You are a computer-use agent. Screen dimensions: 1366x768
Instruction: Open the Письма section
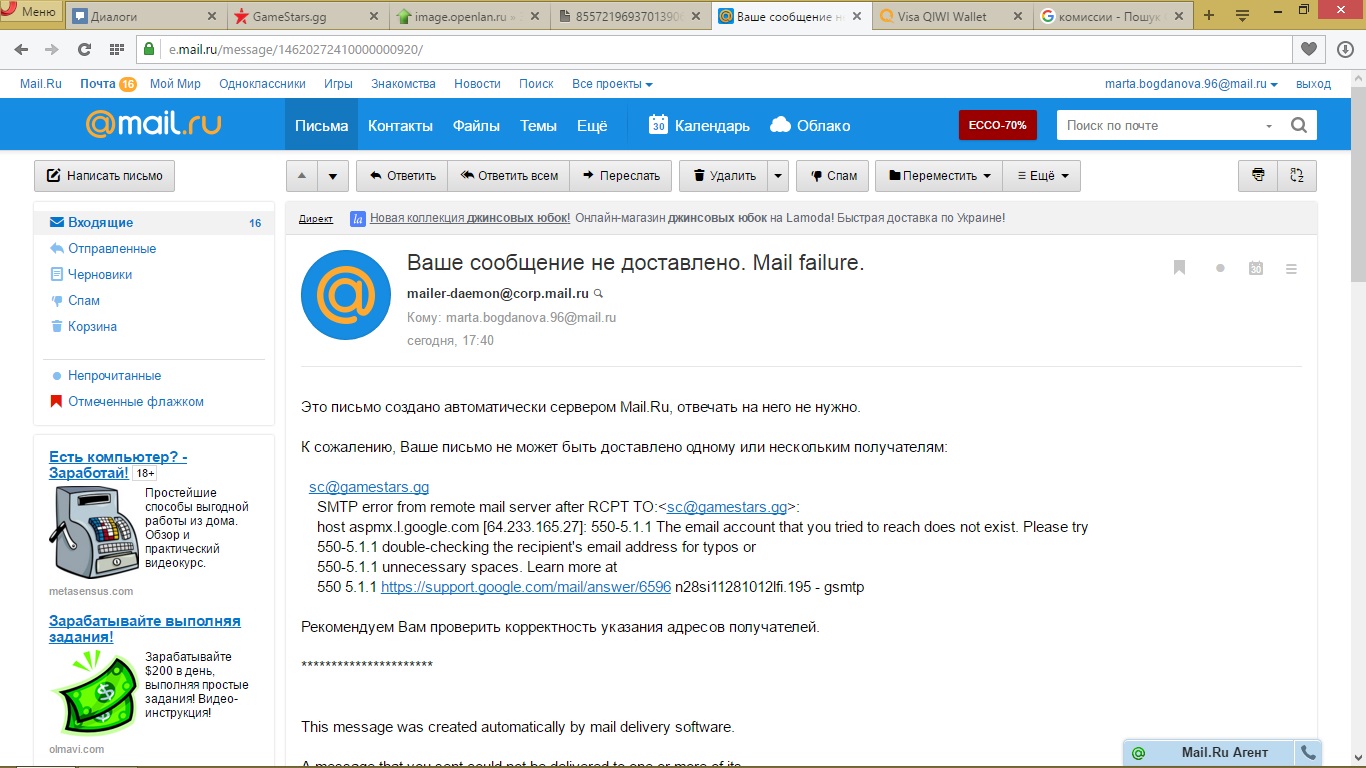point(321,125)
